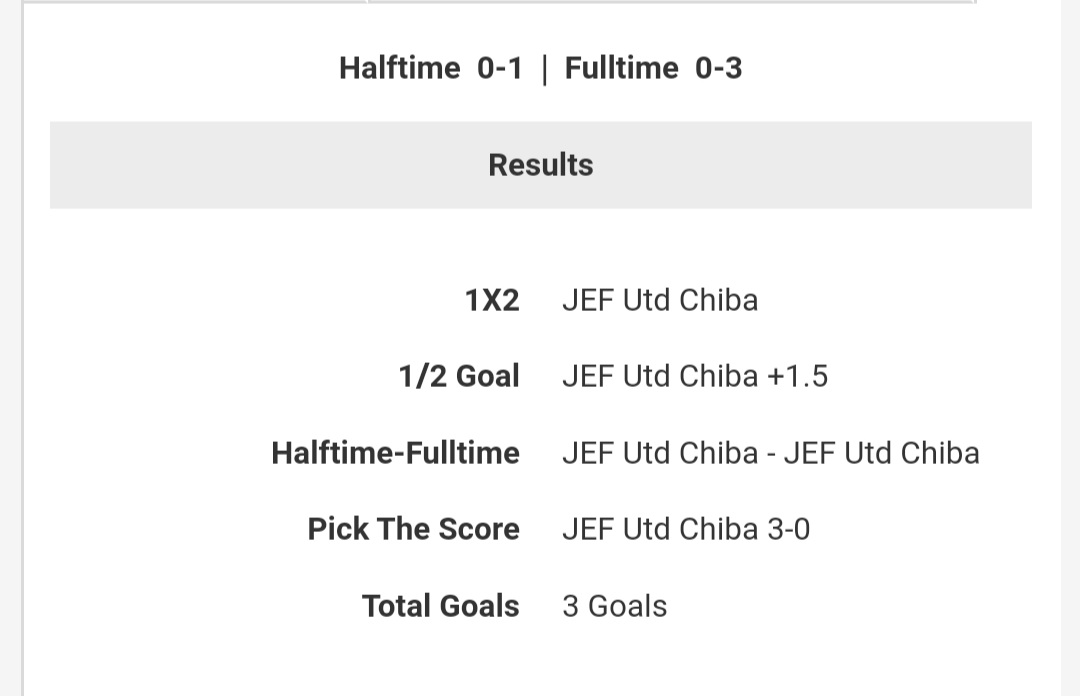Click the 1/2 Goal market label
1080x696 pixels.
pos(459,376)
